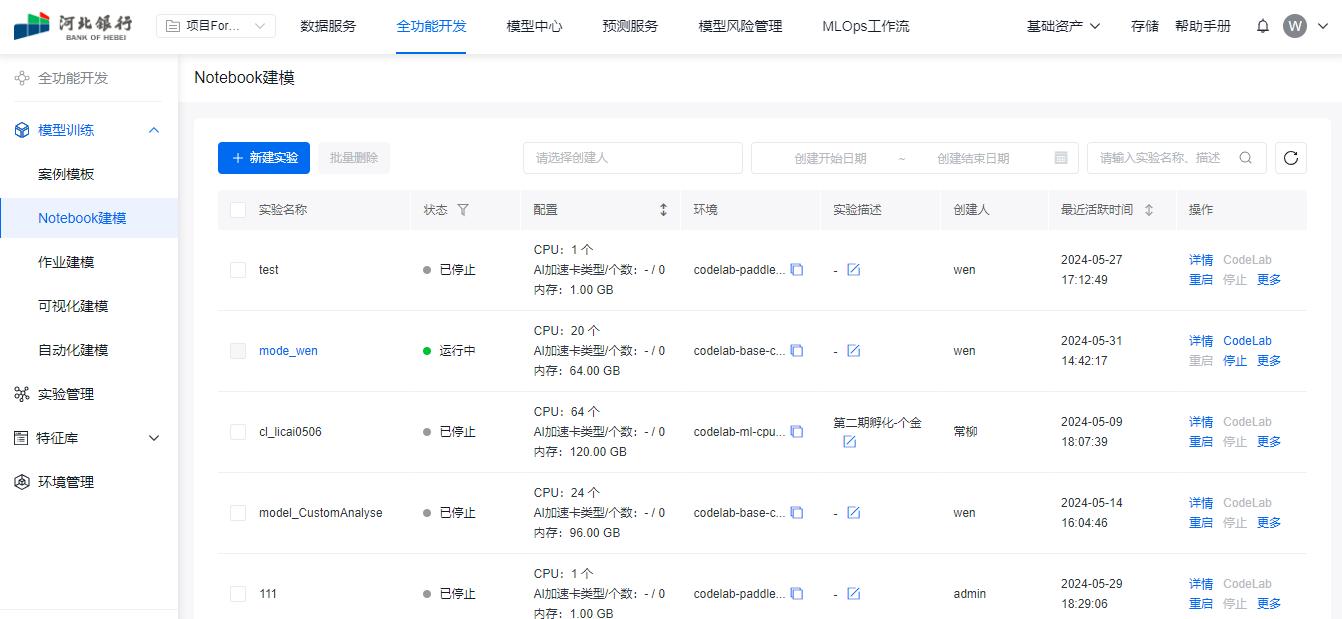Image resolution: width=1342 pixels, height=619 pixels.
Task: Edit description of test experiment
Action: pos(854,270)
